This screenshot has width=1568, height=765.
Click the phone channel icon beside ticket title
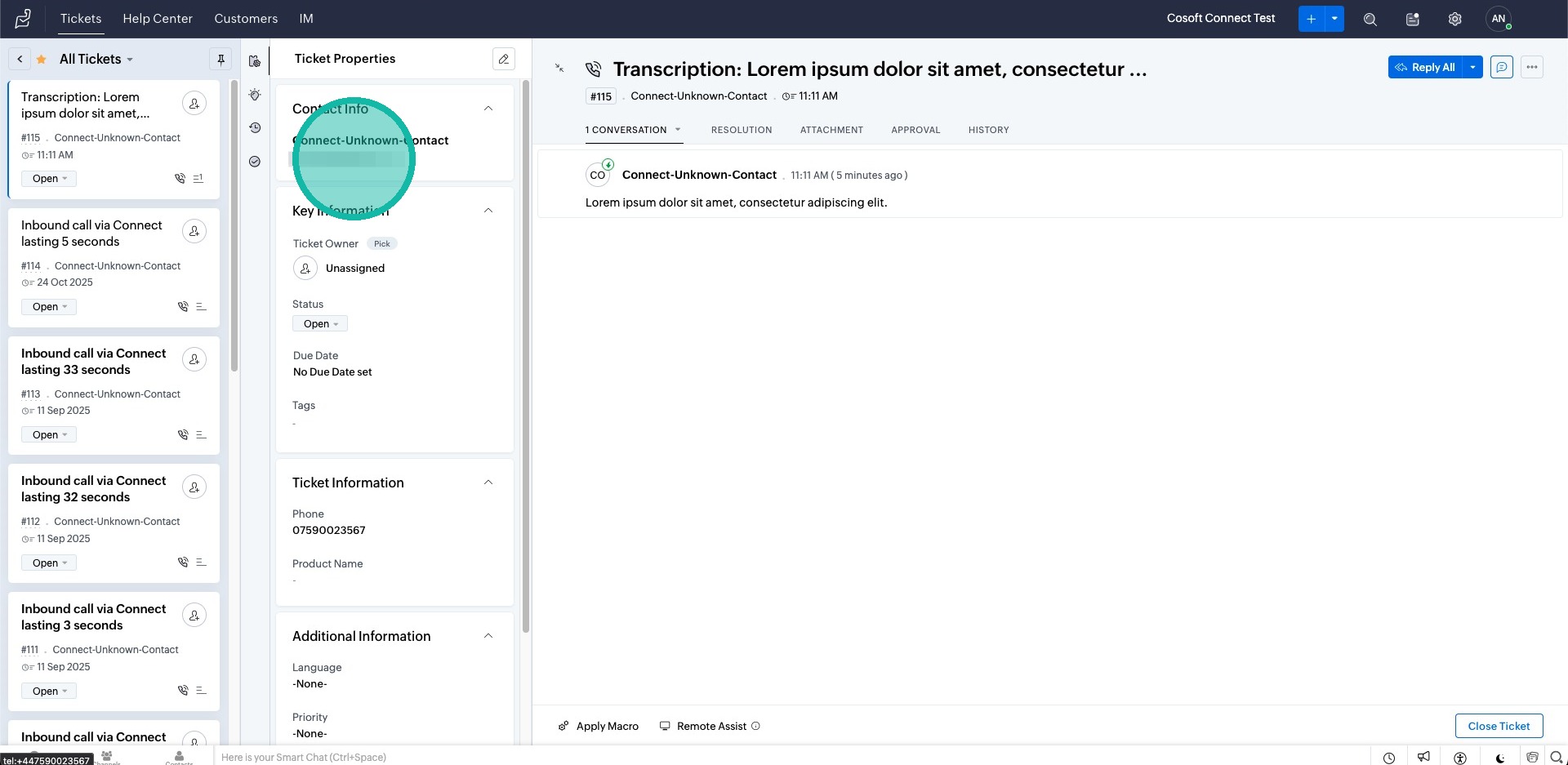pyautogui.click(x=594, y=69)
